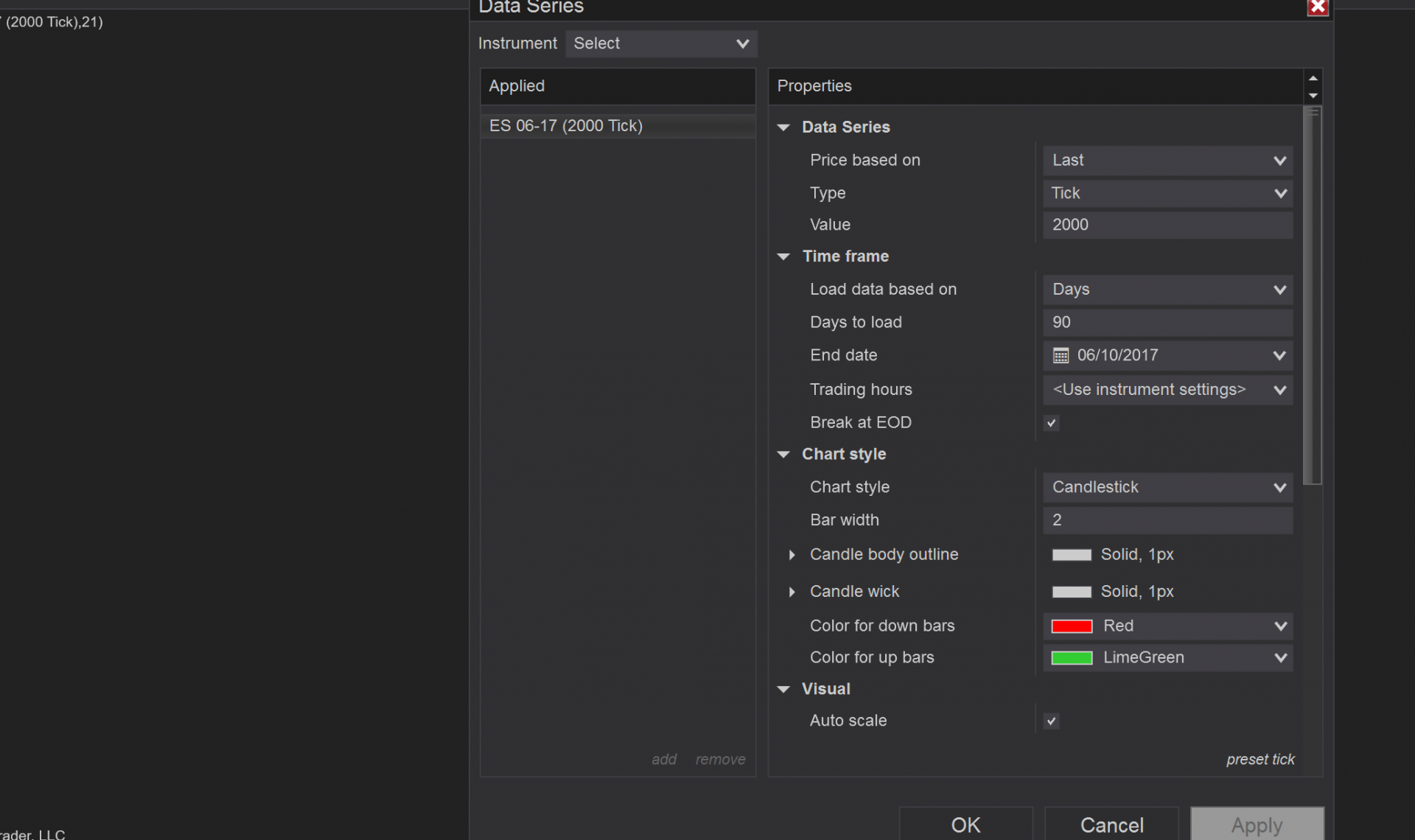Click the OK button
1415x840 pixels.
point(965,825)
